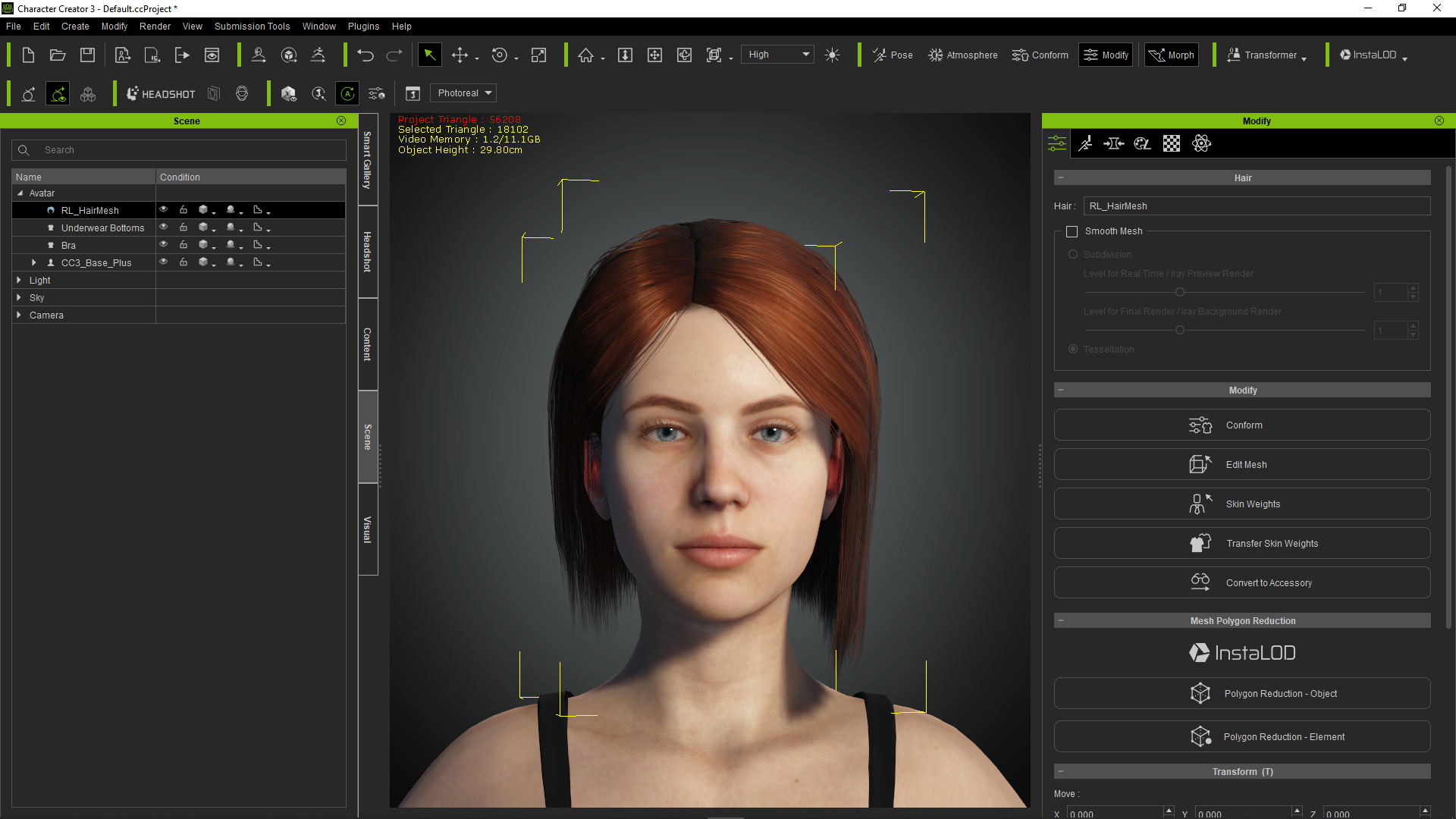Open the InstaLOD dropdown menu
1456x819 pixels.
pos(1404,58)
